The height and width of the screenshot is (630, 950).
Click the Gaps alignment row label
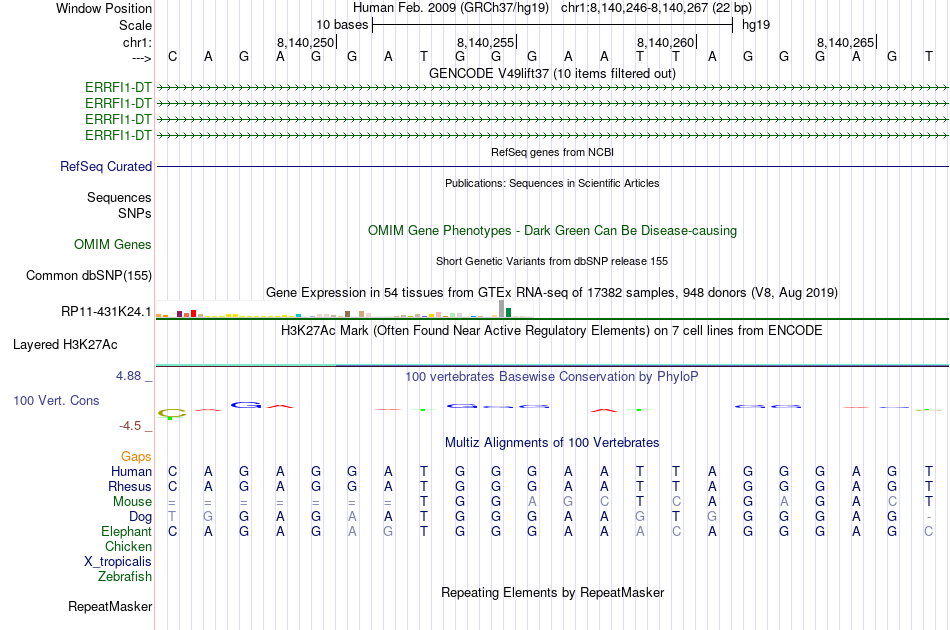[x=136, y=457]
